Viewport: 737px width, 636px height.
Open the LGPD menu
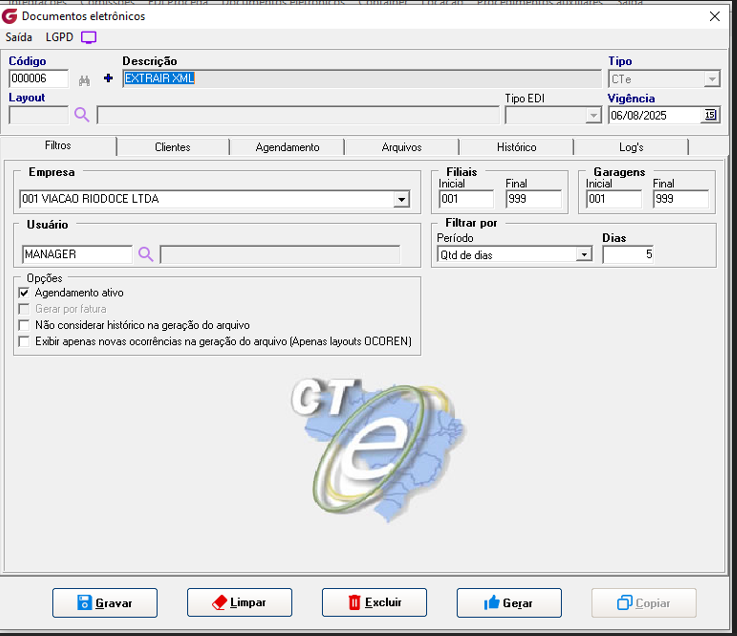point(59,37)
